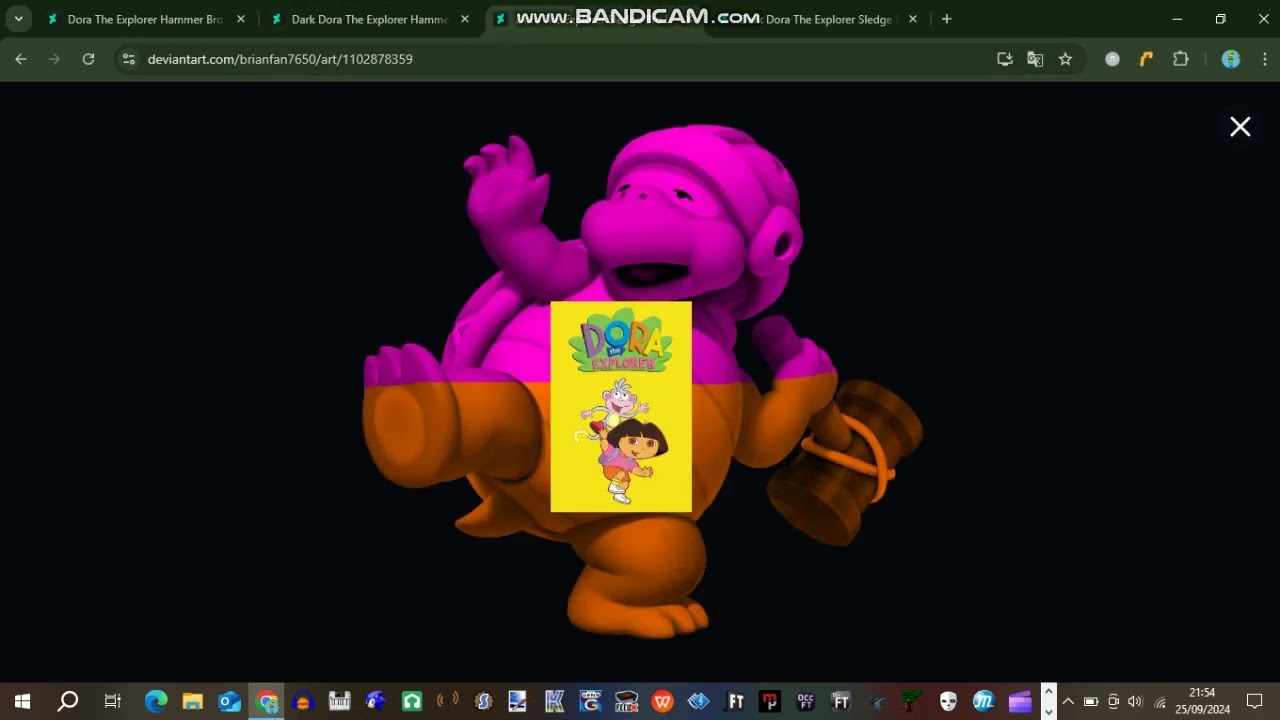The width and height of the screenshot is (1280, 720).
Task: Go back to the previous page
Action: (x=21, y=59)
